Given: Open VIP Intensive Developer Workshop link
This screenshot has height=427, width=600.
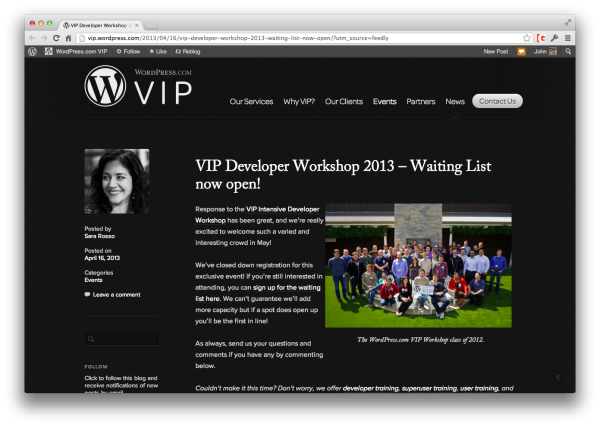Looking at the screenshot, I should point(258,215).
